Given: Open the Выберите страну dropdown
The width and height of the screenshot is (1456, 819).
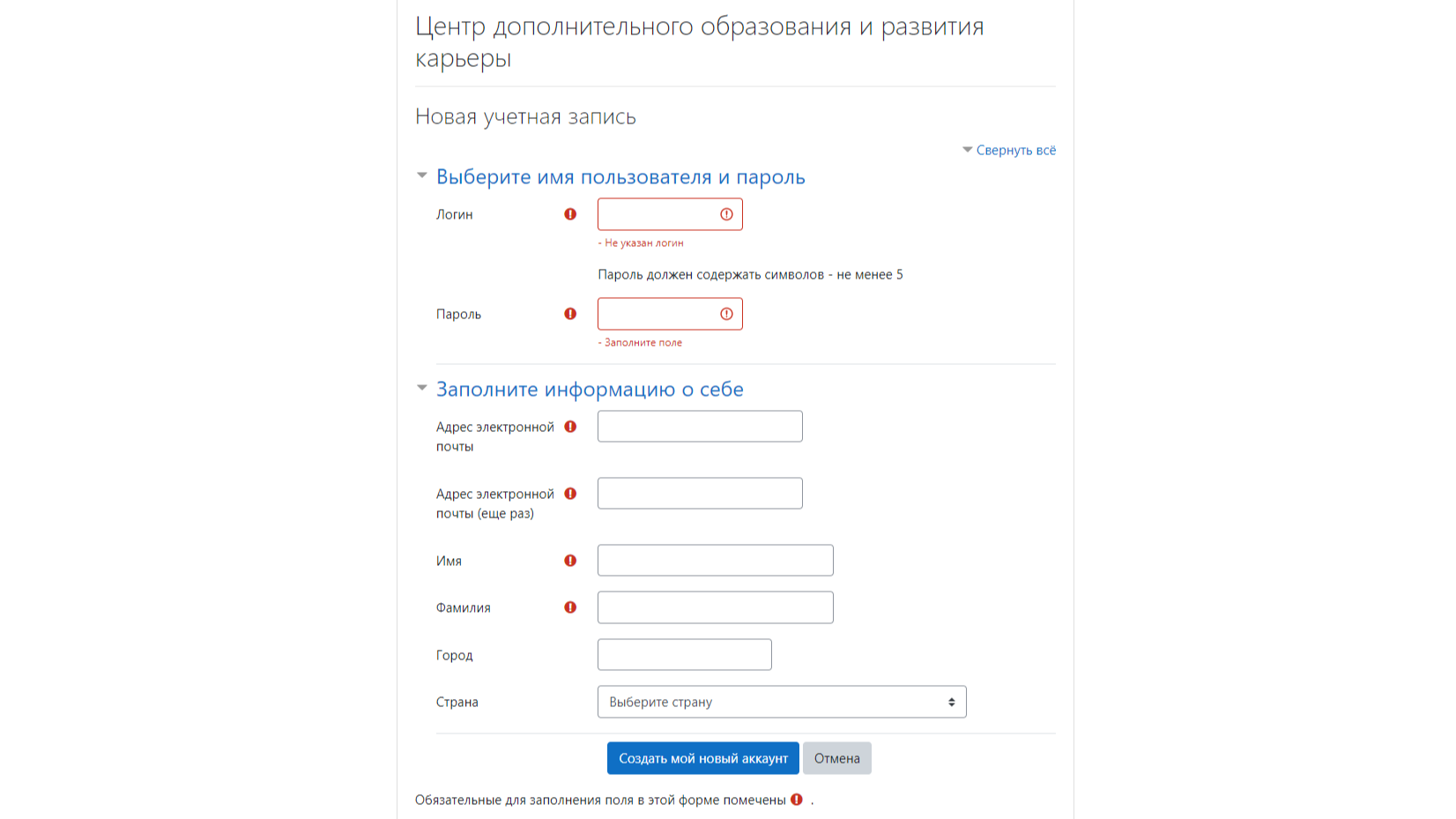Looking at the screenshot, I should pos(782,702).
